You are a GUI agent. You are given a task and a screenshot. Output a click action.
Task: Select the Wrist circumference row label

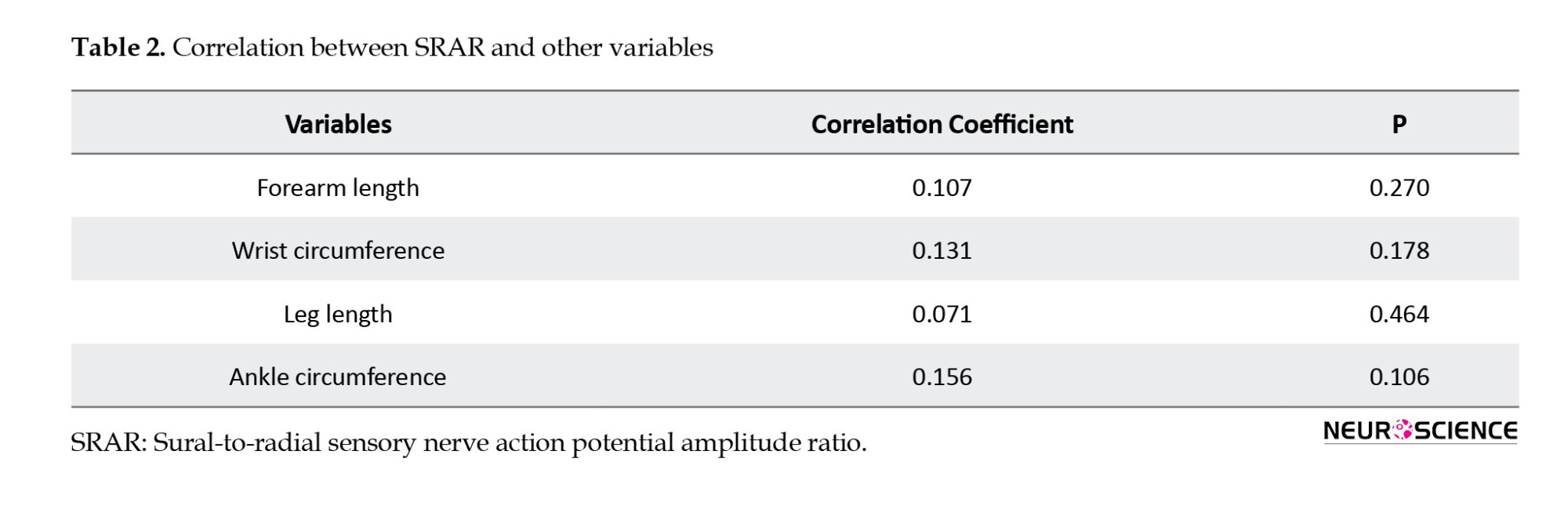(x=338, y=250)
